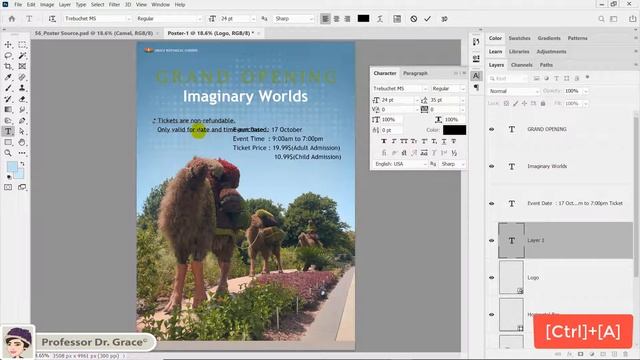Select the Rectangle shape tool
This screenshot has height=360, width=640.
8,142
